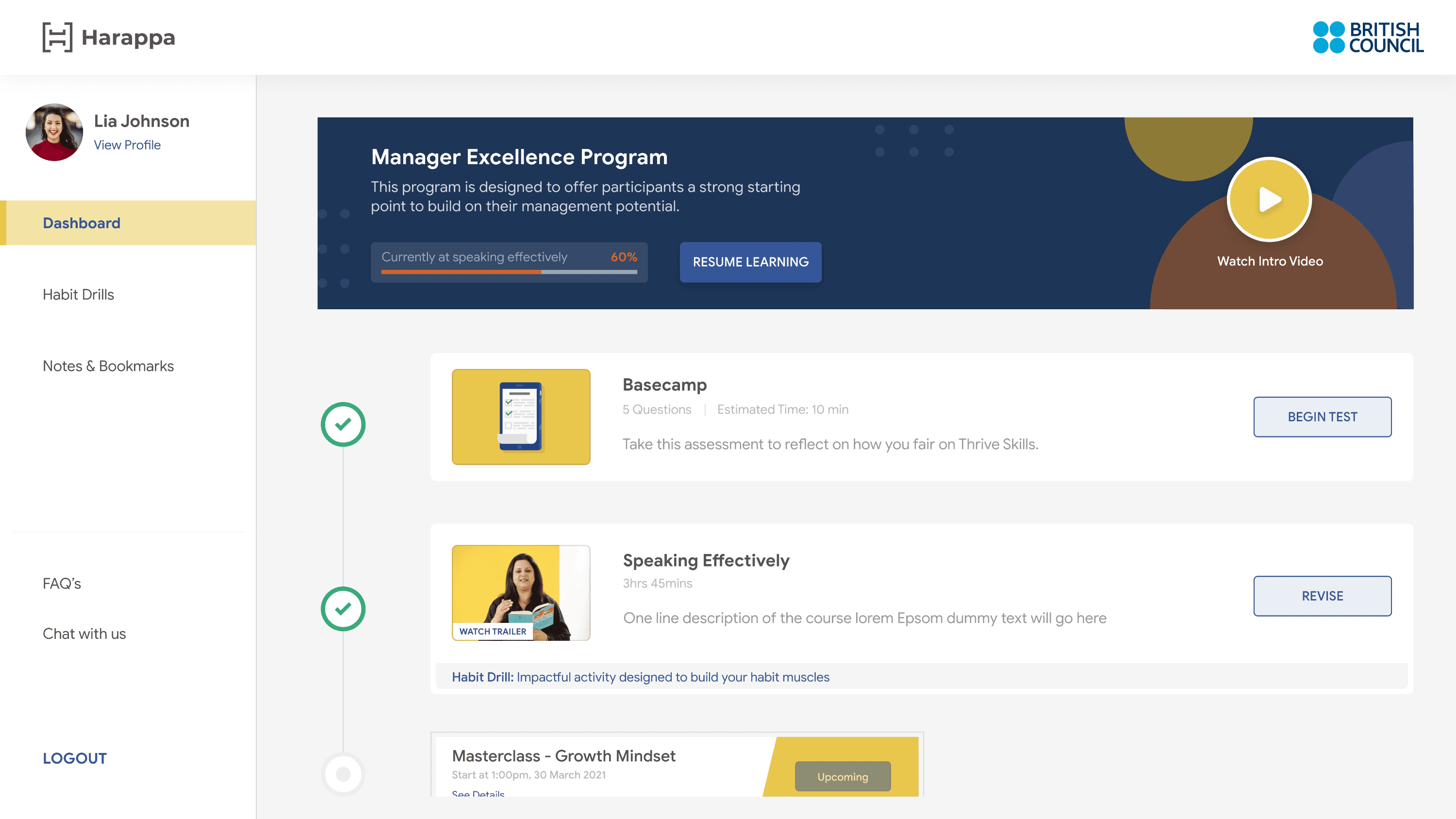Toggle the FAQ's sidebar item
The width and height of the screenshot is (1456, 819).
[61, 581]
